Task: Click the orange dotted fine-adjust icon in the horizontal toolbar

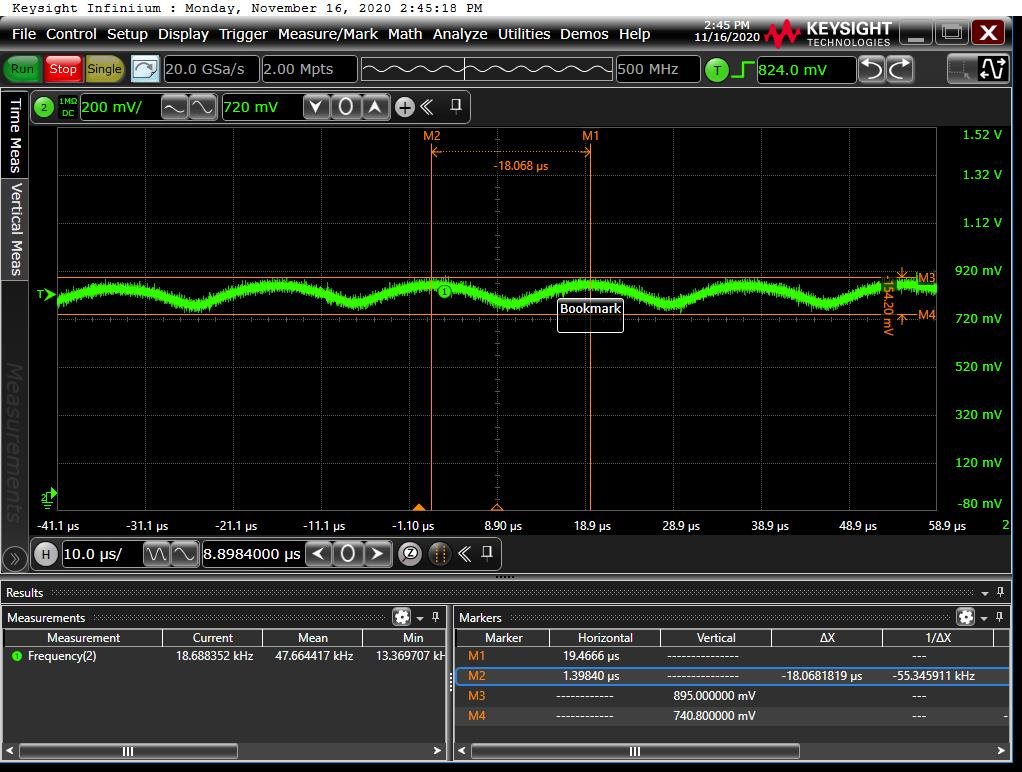Action: 439,554
